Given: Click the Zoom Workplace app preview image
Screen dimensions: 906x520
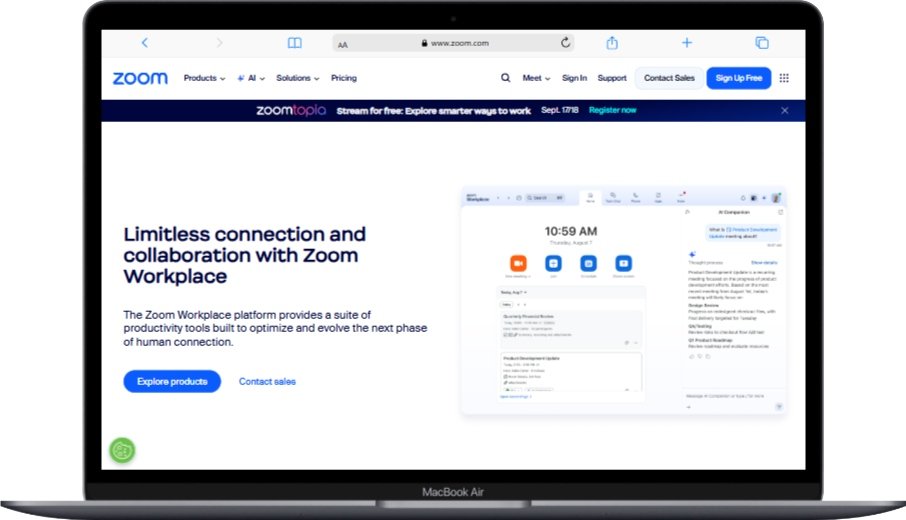Looking at the screenshot, I should tap(623, 301).
